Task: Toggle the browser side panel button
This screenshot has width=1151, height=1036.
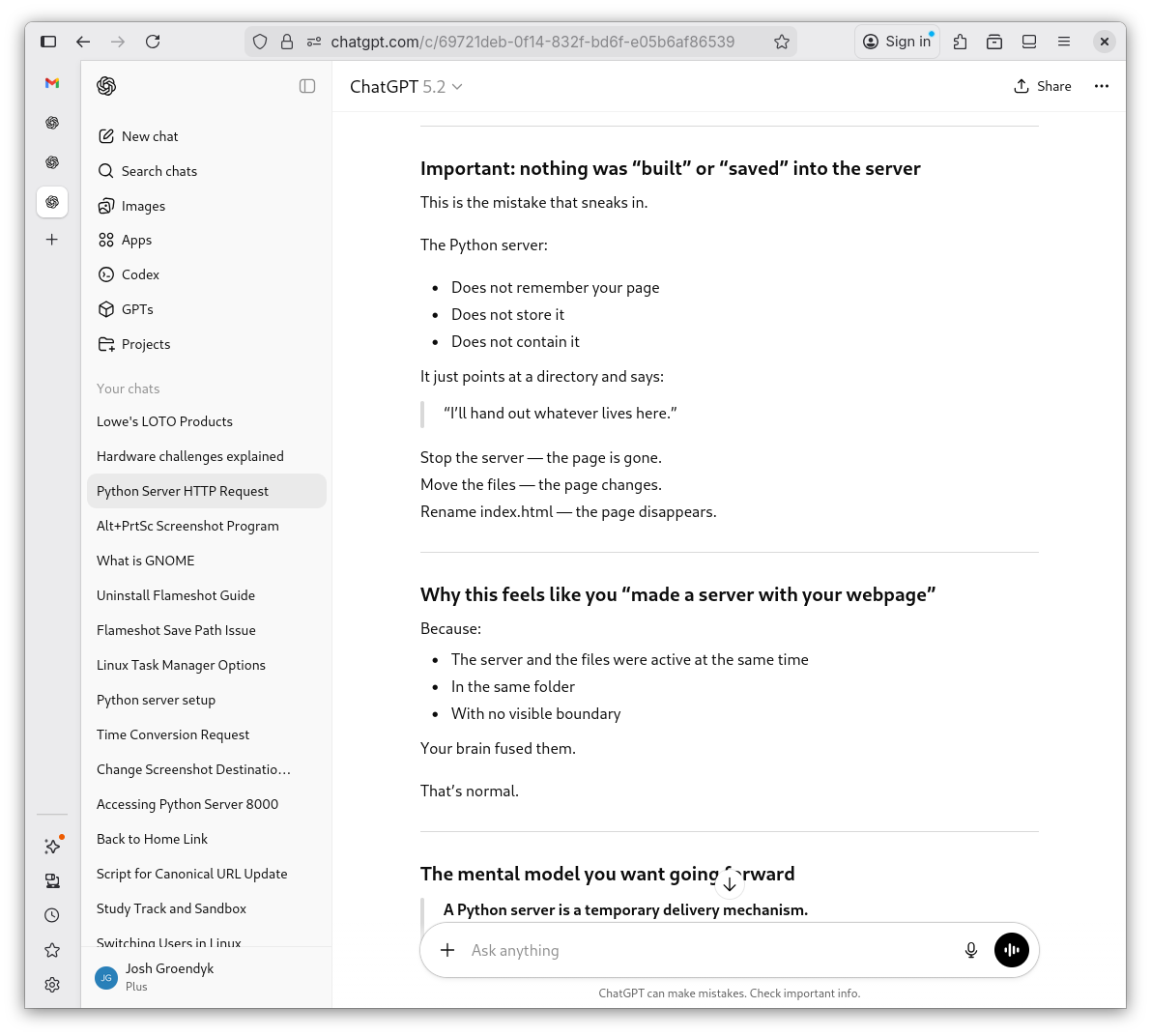Action: point(48,42)
